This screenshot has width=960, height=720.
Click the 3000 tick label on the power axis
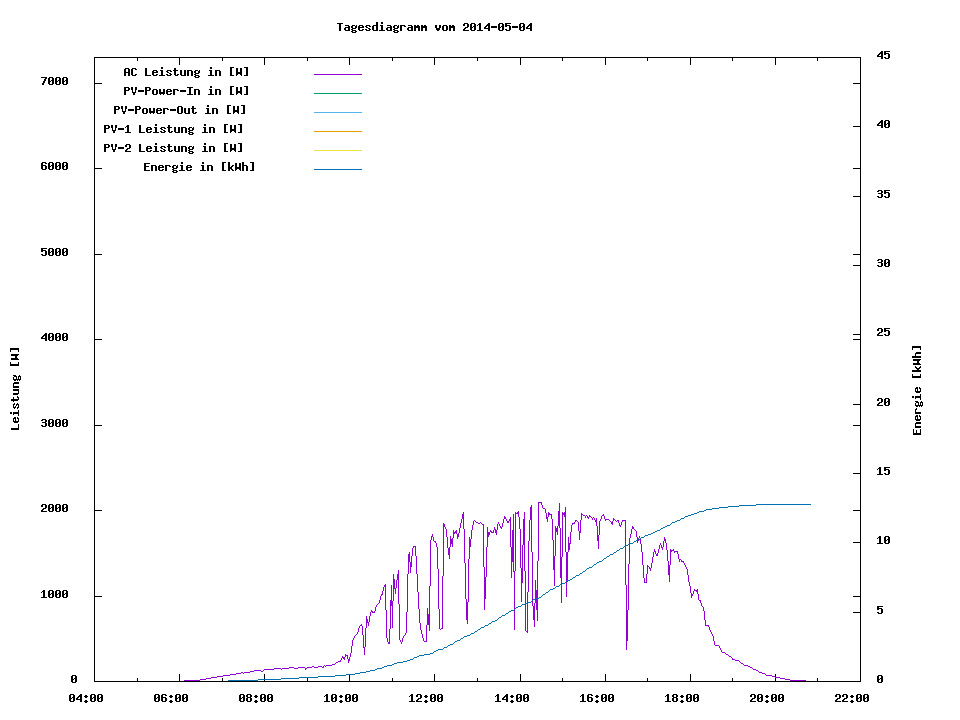coord(53,424)
